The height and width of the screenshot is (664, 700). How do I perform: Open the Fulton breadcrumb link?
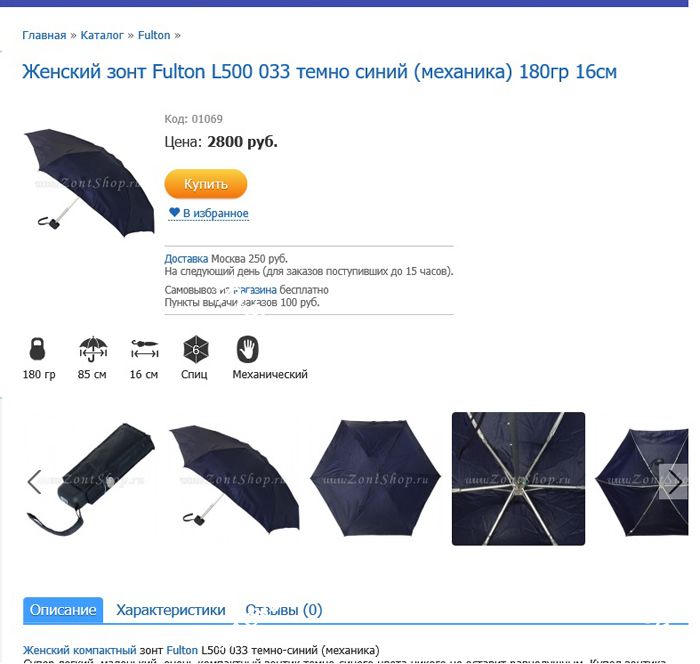coord(154,35)
